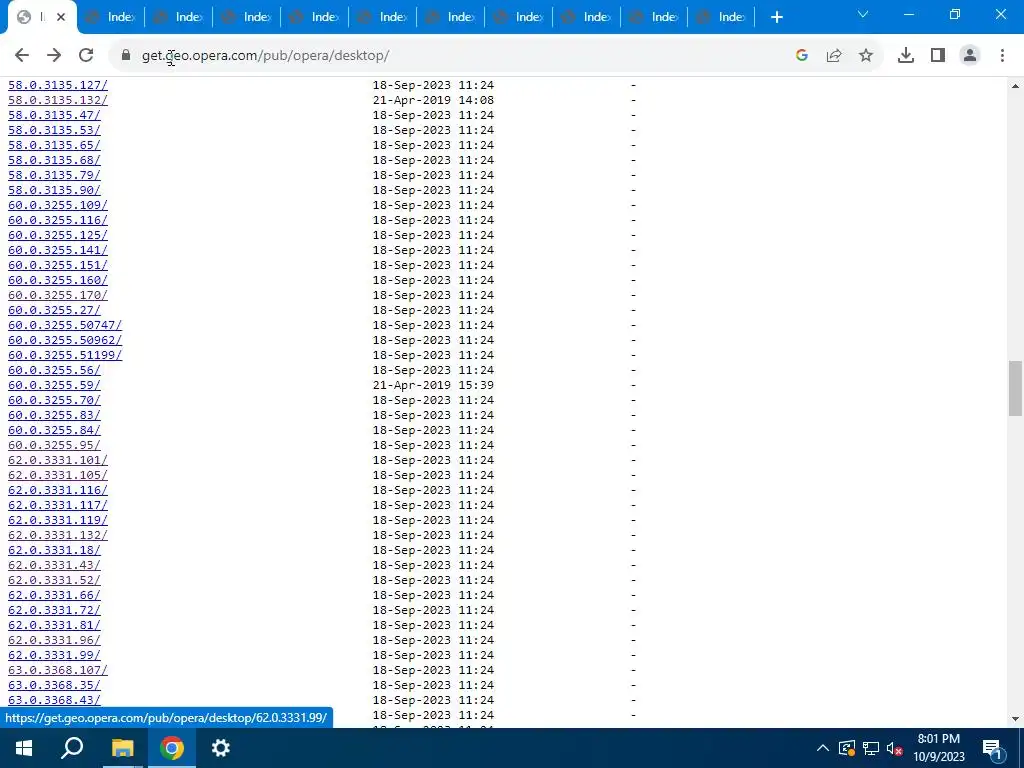1024x768 pixels.
Task: Open the 60.0.3255.109/ folder link
Action: (57, 205)
